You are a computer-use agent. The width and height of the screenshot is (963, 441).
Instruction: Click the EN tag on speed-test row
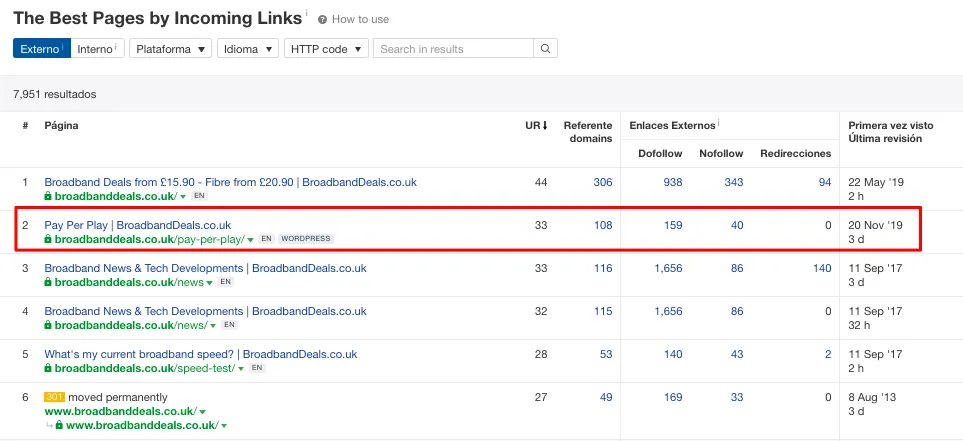pos(258,368)
